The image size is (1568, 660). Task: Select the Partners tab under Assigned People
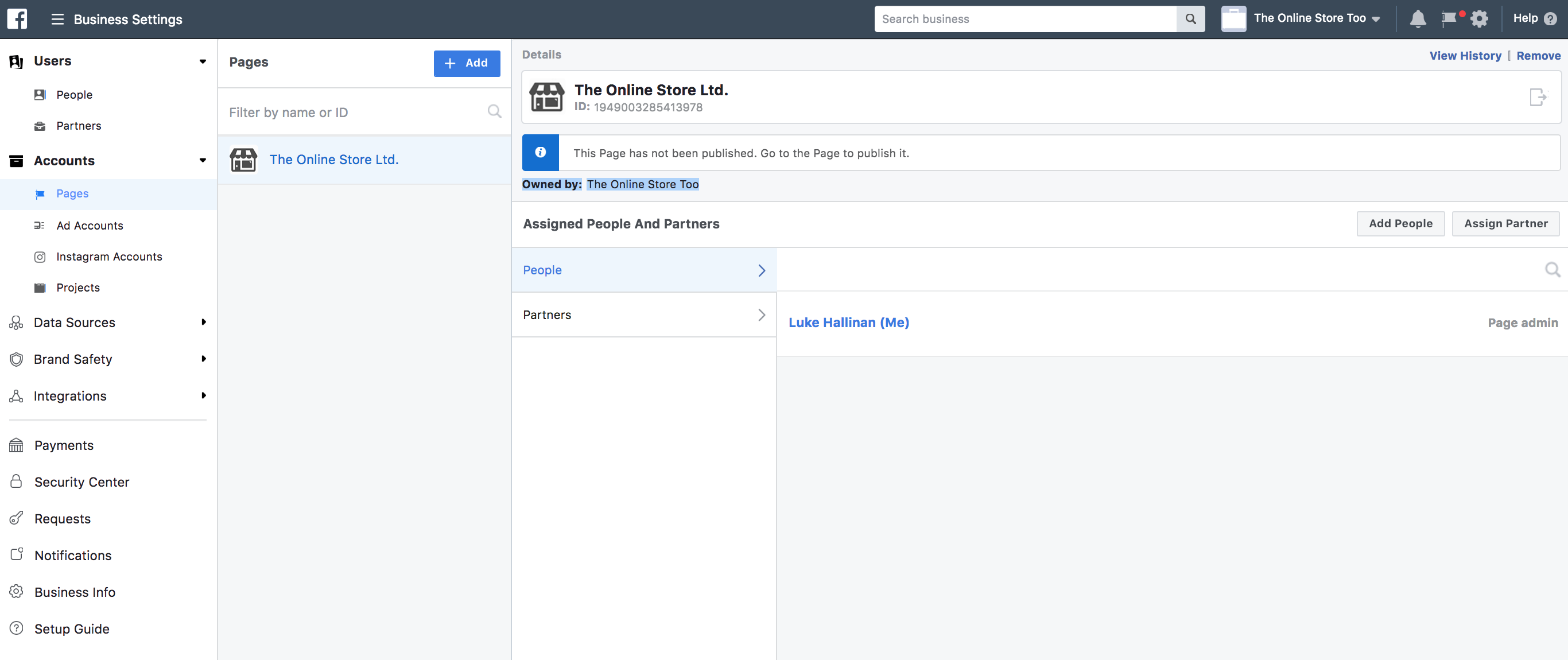pos(644,315)
